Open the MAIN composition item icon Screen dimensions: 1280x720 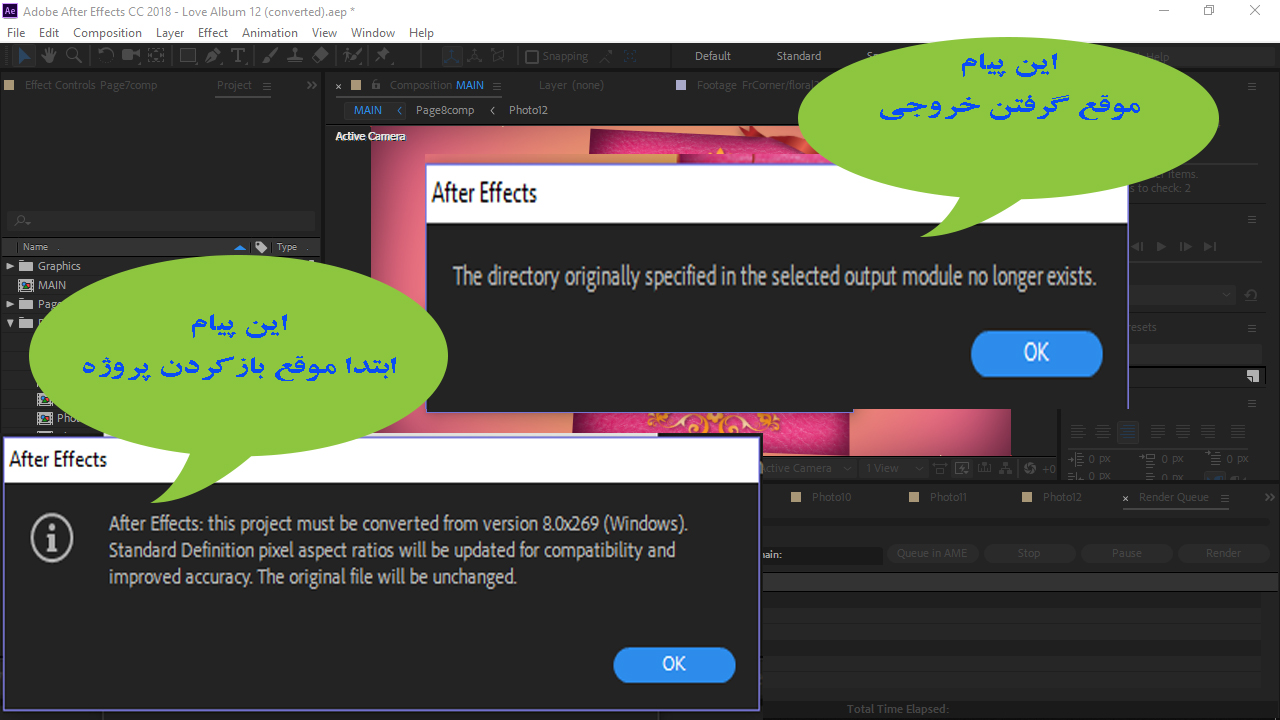pyautogui.click(x=24, y=285)
